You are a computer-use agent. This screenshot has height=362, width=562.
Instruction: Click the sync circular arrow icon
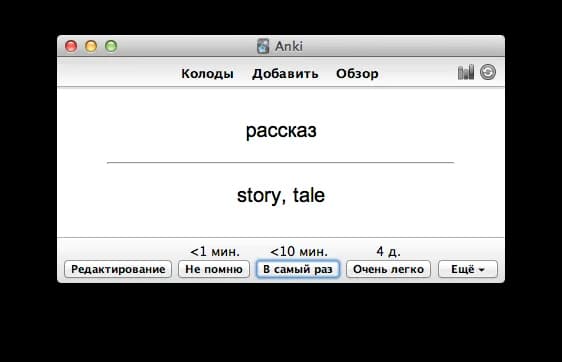coord(488,72)
